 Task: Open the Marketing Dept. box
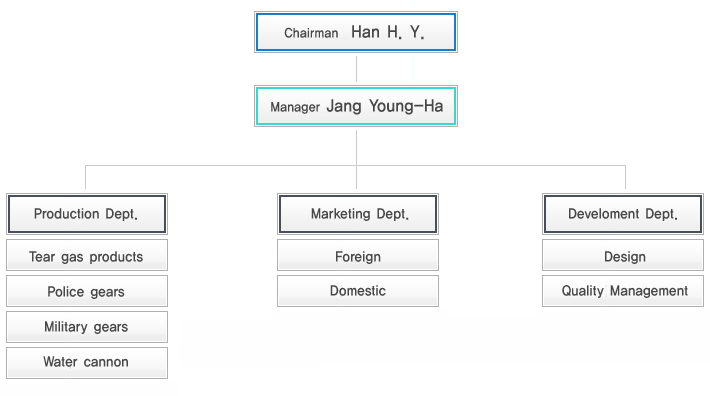[358, 214]
